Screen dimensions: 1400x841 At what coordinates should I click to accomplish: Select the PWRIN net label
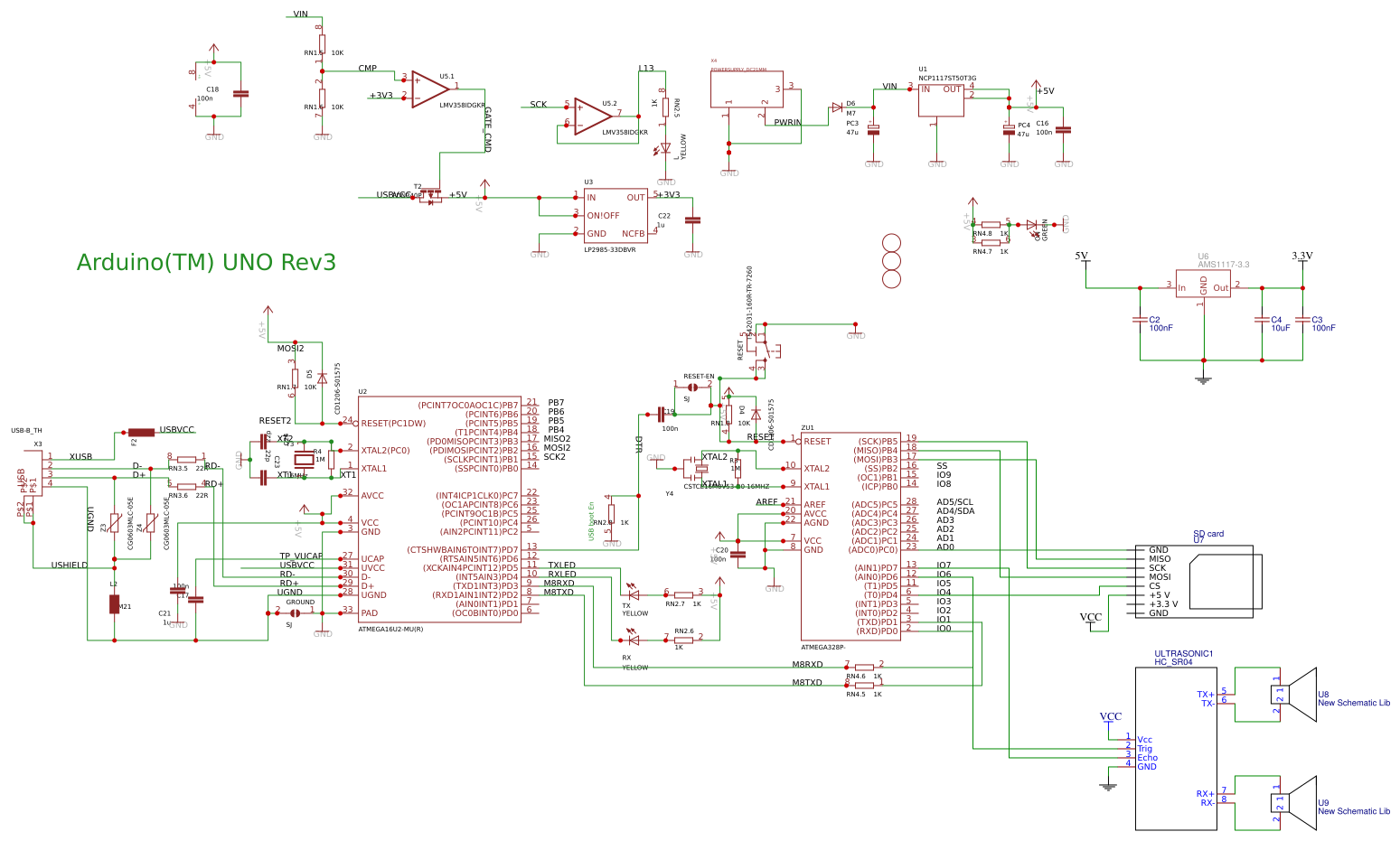coord(787,122)
